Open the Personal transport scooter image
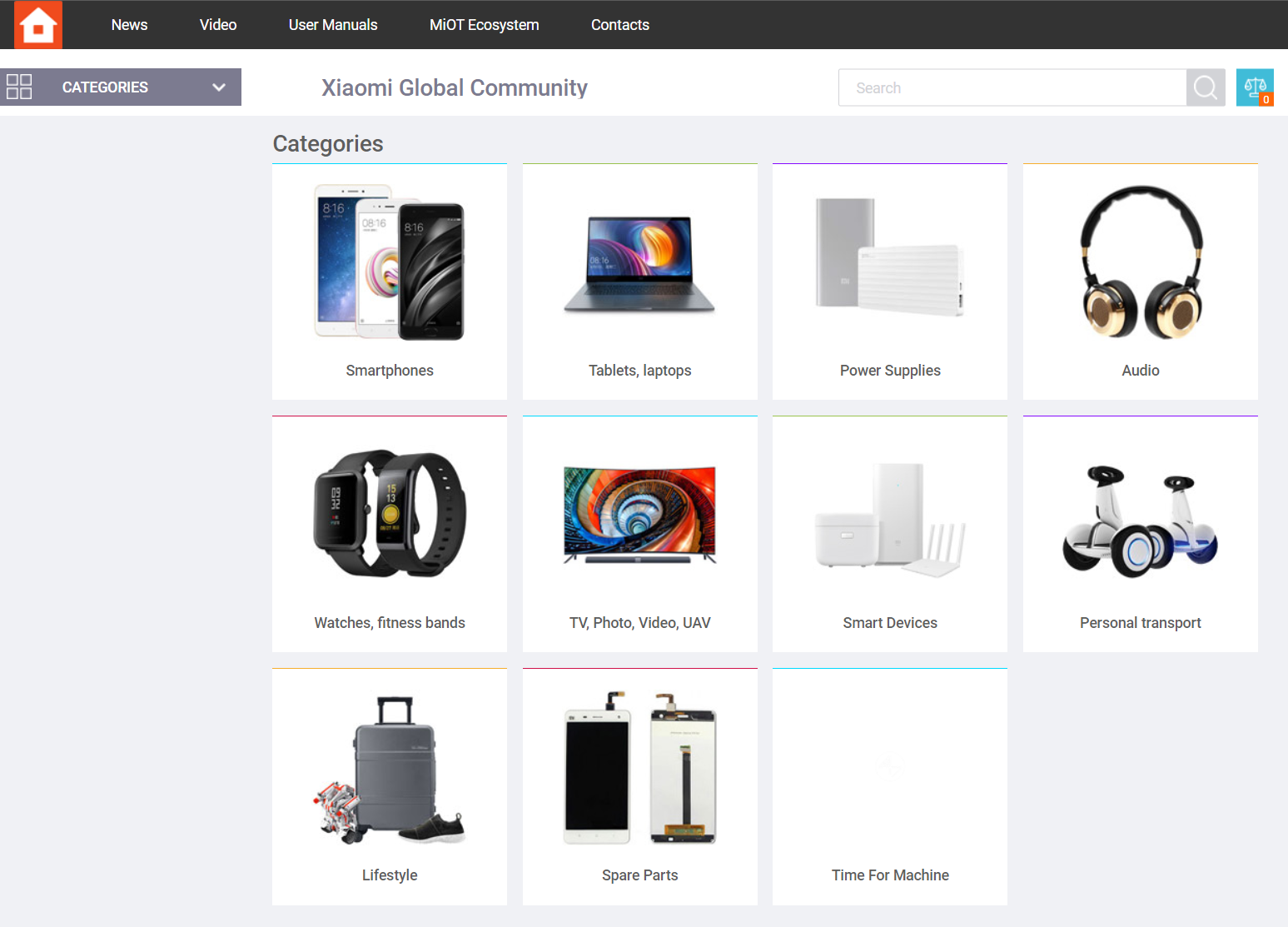 click(1140, 521)
